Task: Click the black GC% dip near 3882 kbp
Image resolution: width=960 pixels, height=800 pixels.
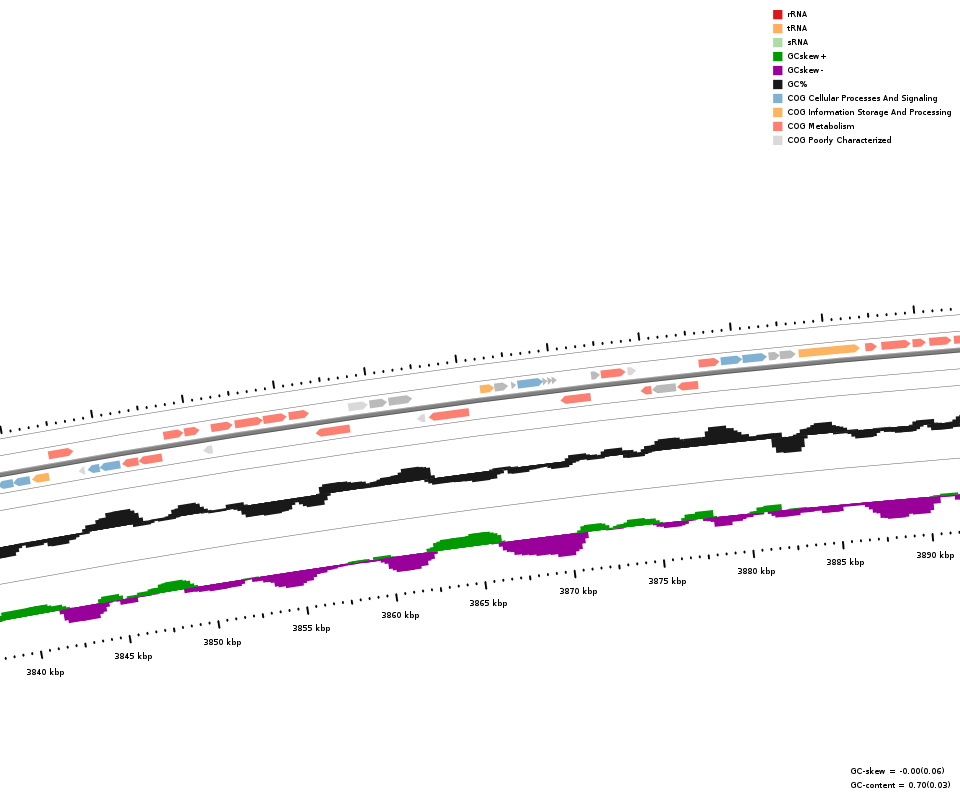Action: click(788, 443)
